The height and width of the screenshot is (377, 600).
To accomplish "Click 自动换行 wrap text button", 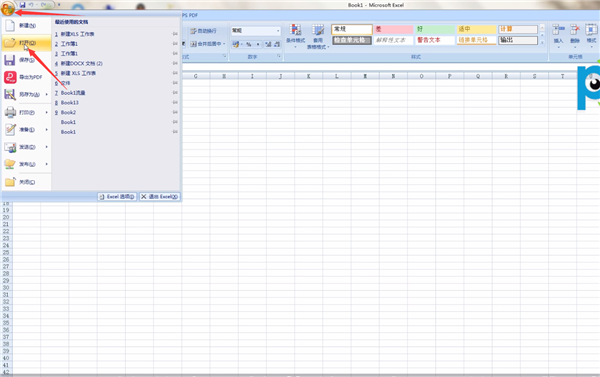I will (x=204, y=31).
